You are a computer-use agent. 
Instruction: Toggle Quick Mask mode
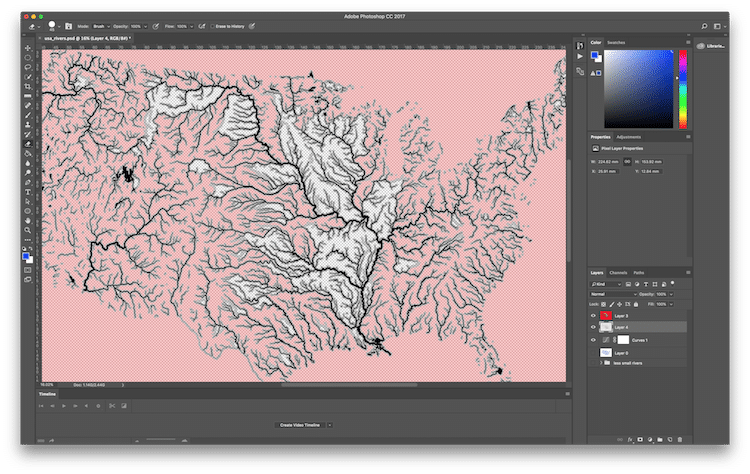(x=28, y=270)
